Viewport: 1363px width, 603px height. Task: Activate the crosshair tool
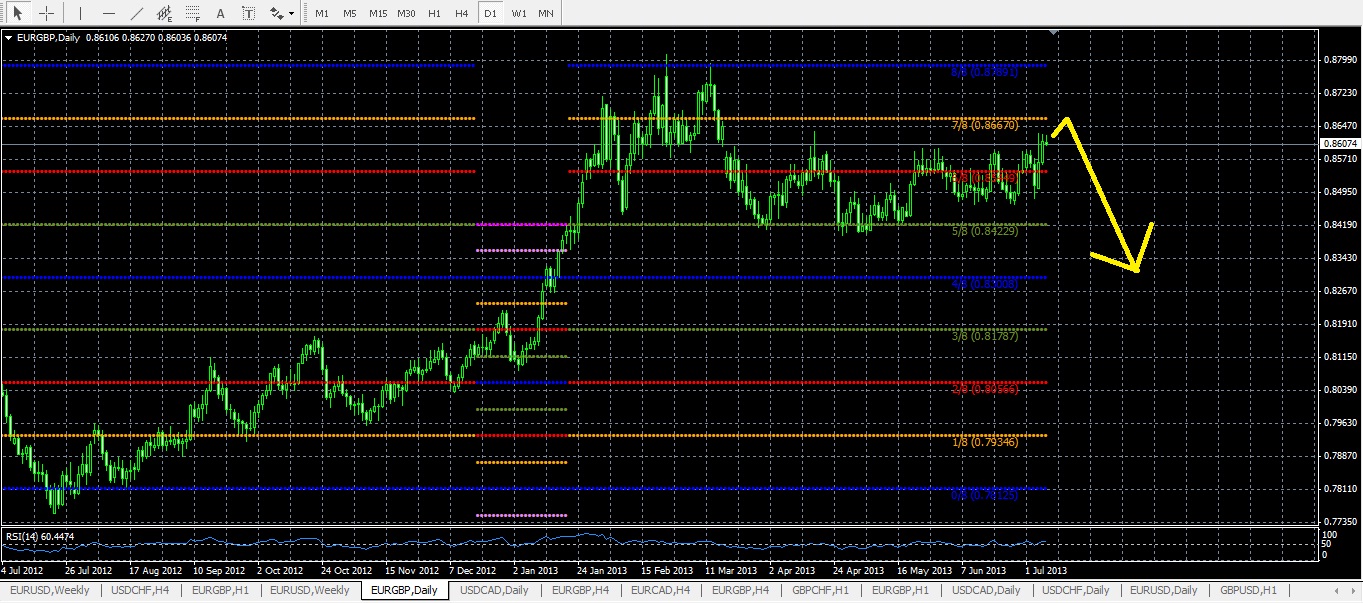46,14
